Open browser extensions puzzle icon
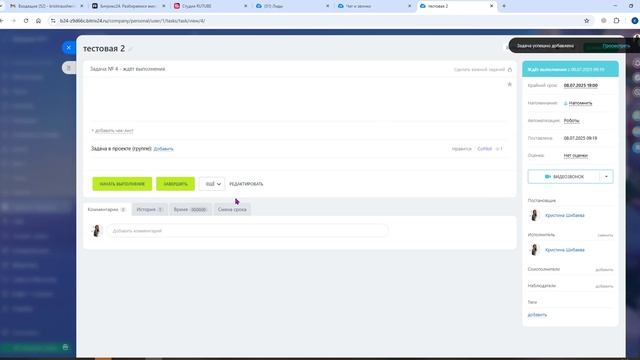Screen dimensions: 640x360 [616, 20]
